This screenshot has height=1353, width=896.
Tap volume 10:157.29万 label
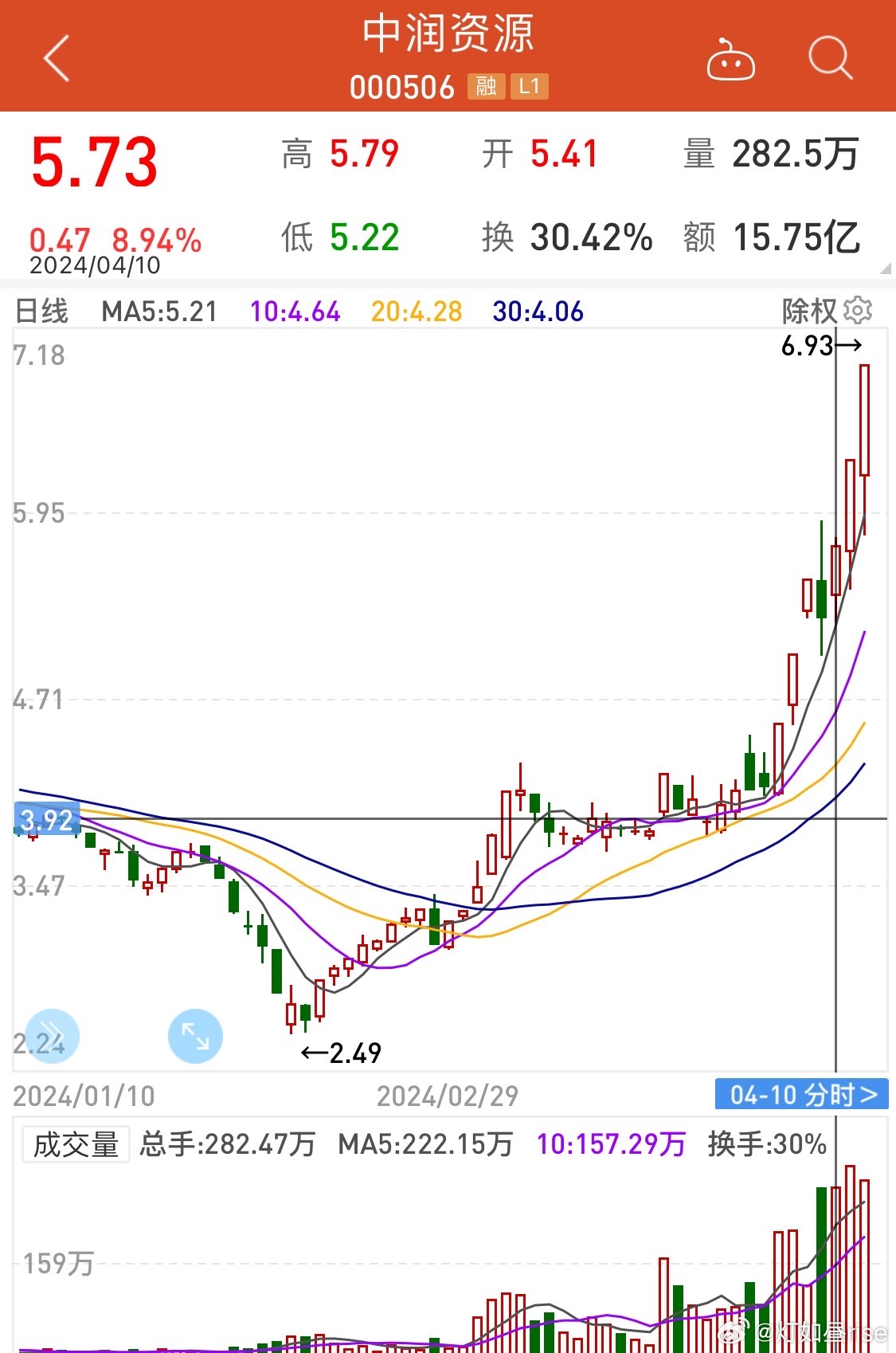[x=611, y=1144]
